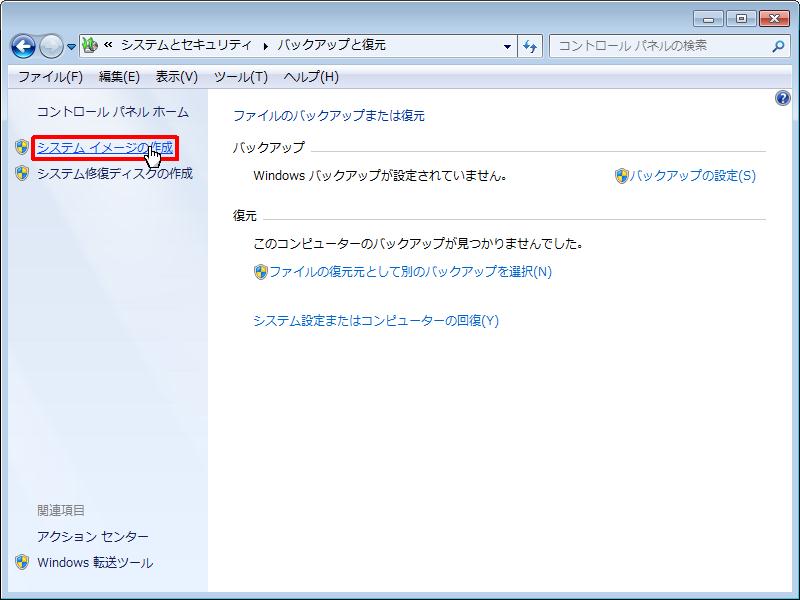Click the blue help question mark icon

coord(783,98)
